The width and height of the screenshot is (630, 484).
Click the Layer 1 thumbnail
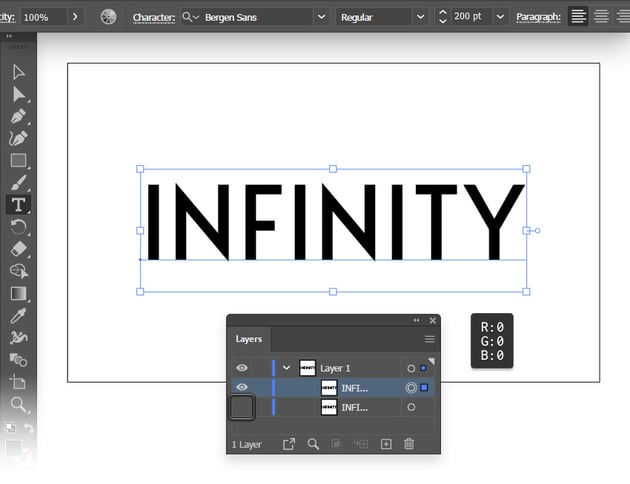(307, 368)
